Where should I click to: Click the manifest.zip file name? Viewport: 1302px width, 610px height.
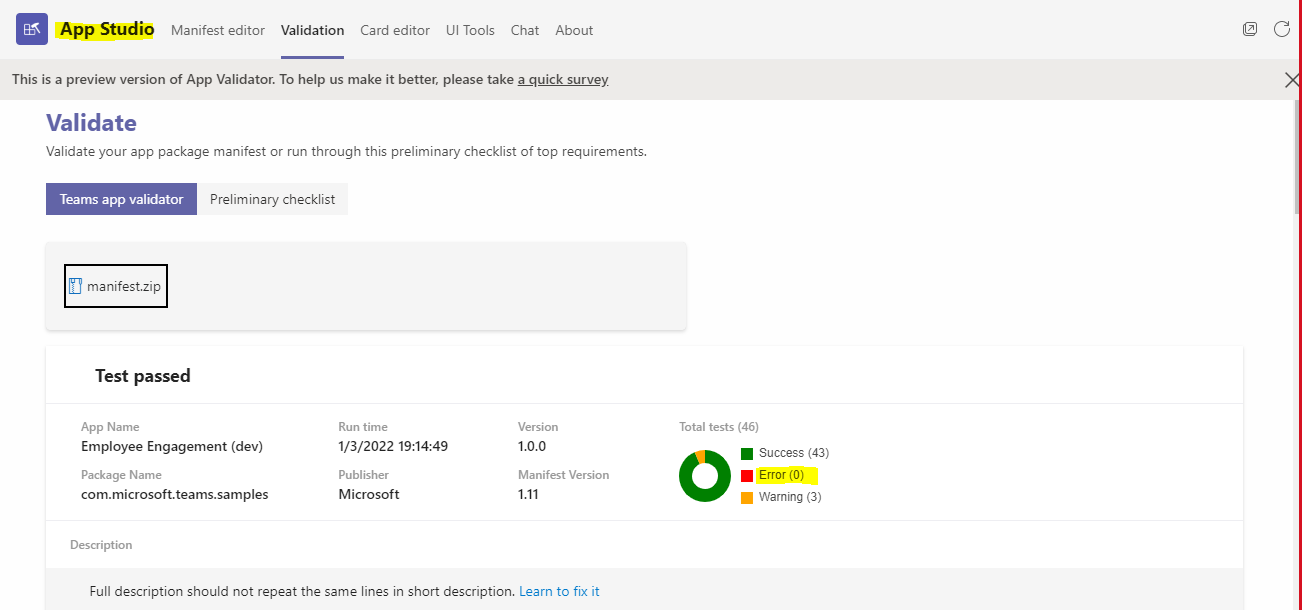point(124,286)
